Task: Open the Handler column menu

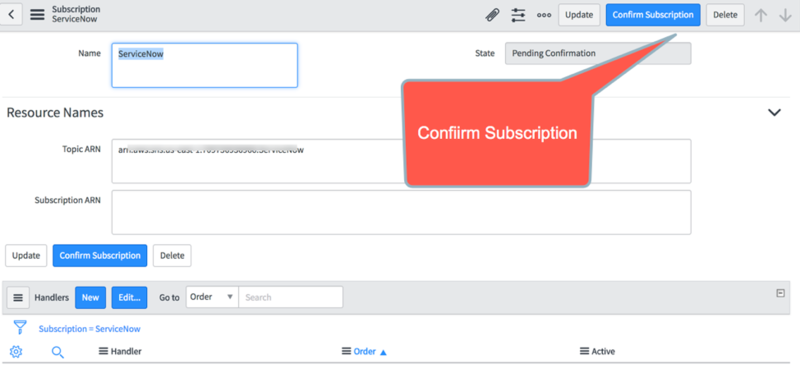Action: pyautogui.click(x=103, y=351)
